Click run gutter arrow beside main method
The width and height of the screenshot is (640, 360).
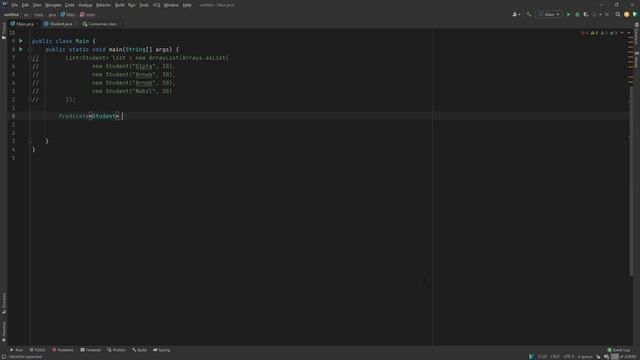pos(21,49)
